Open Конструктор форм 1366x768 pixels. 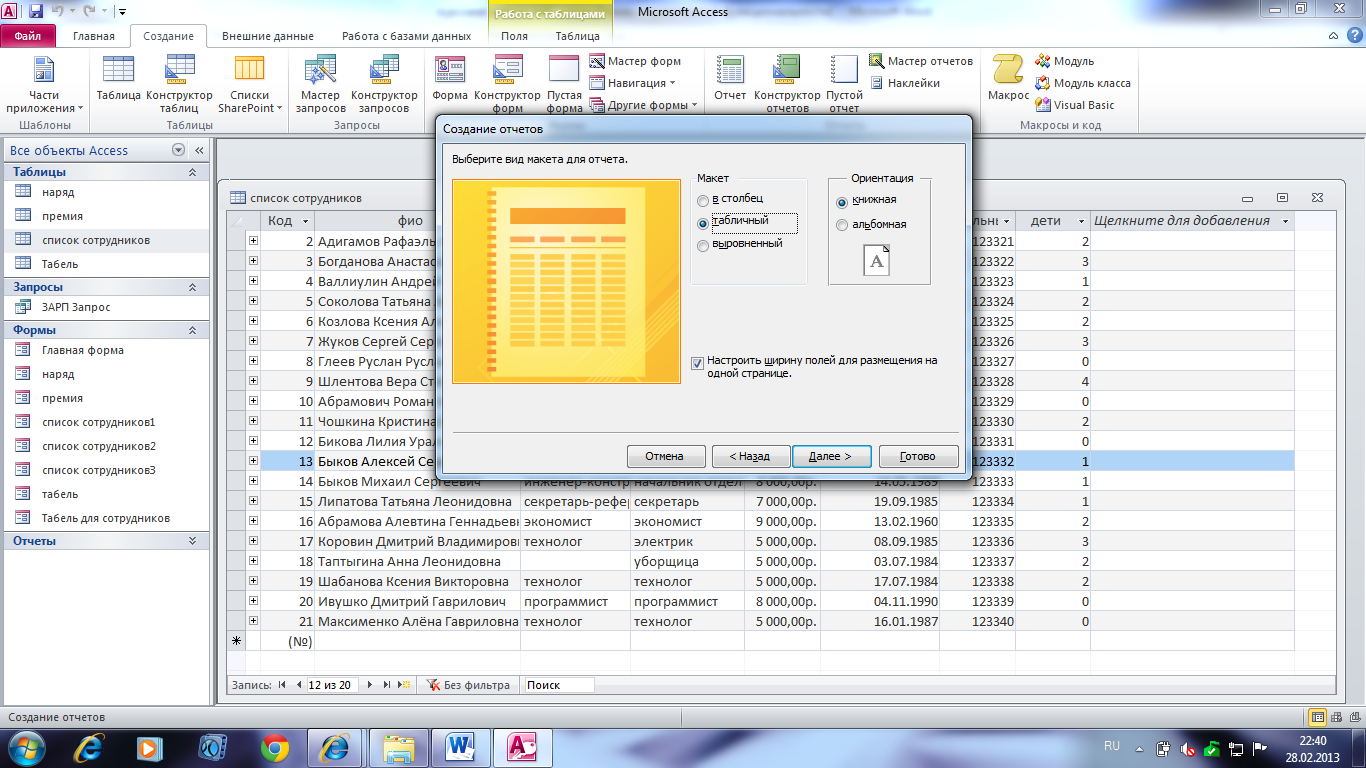[507, 84]
